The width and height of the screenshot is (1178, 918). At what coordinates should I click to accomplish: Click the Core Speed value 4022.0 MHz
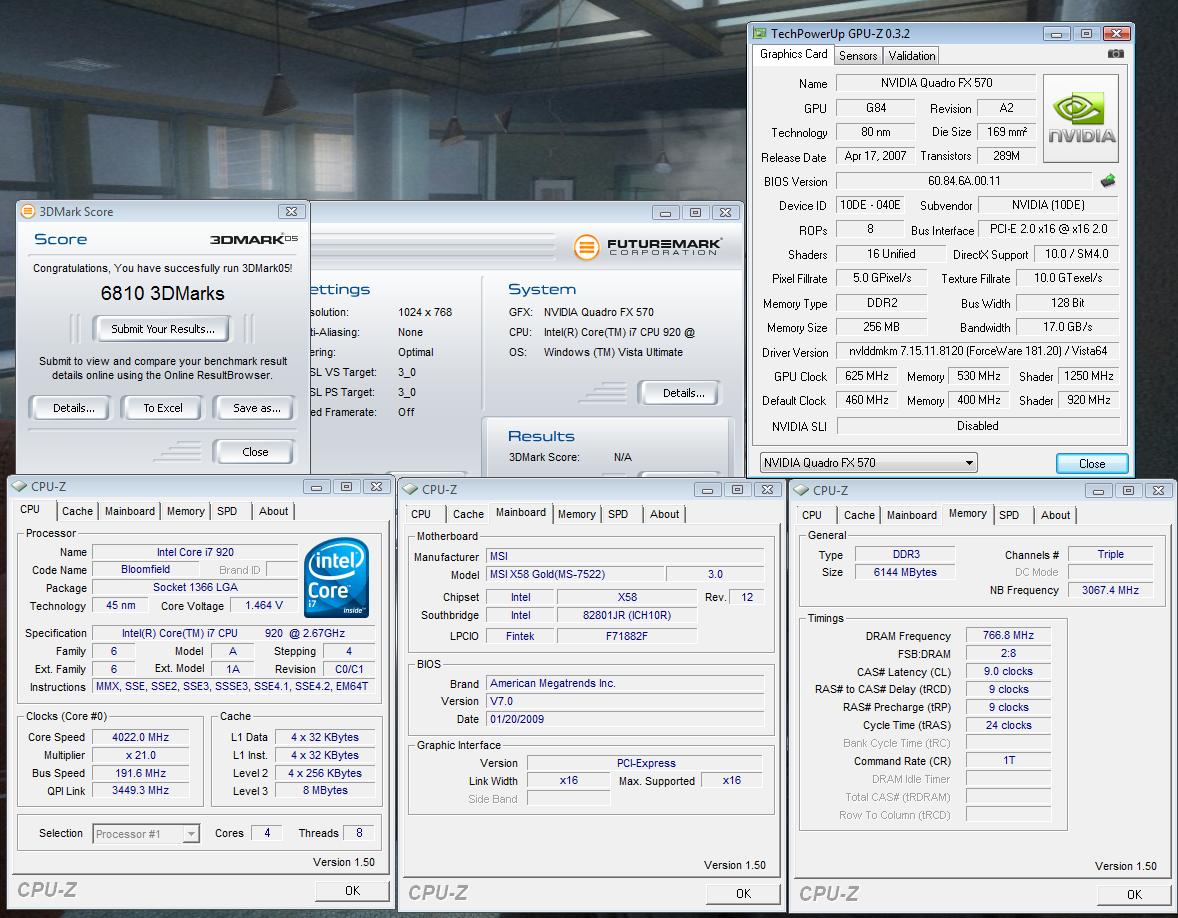coord(140,737)
